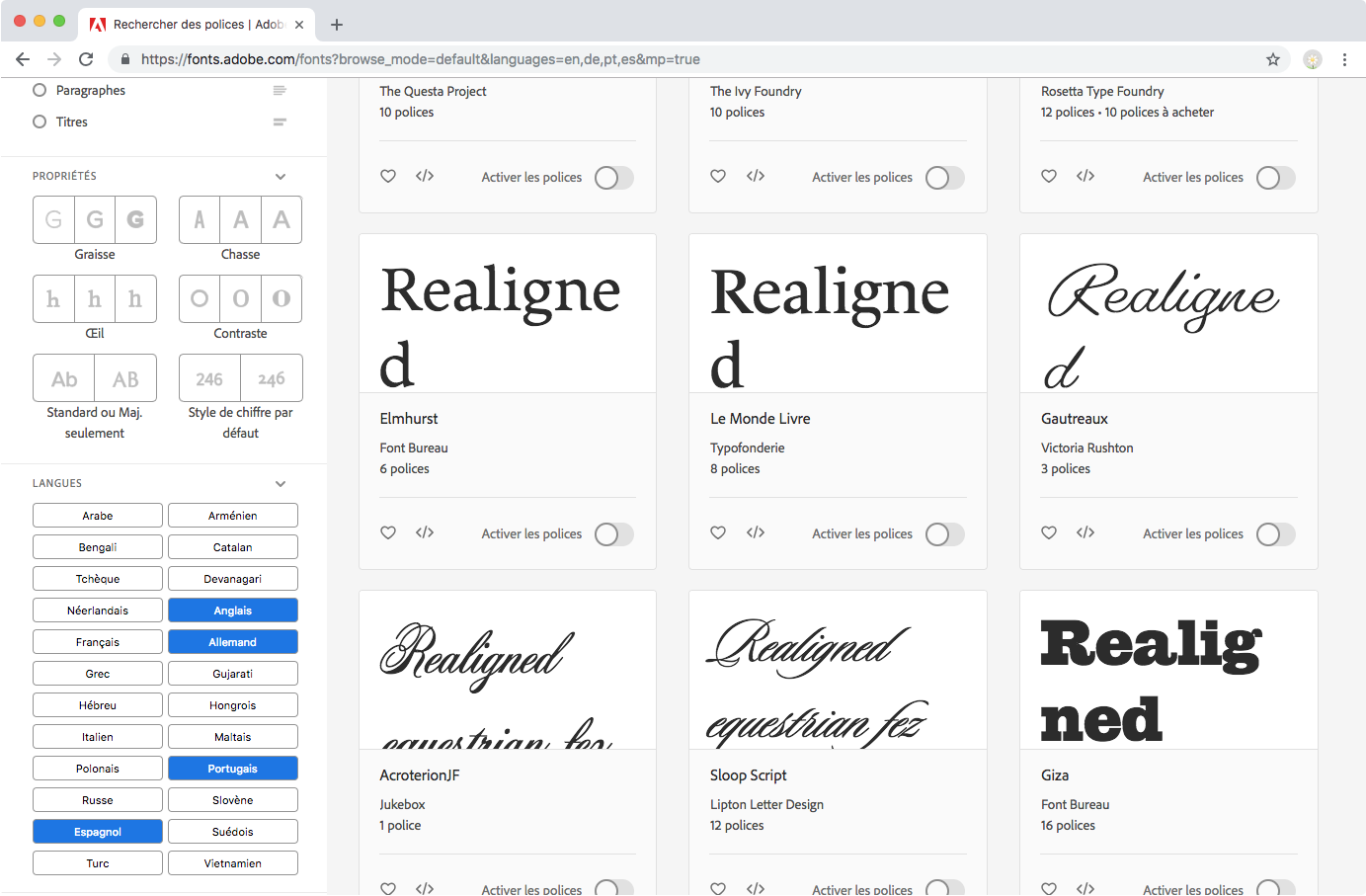
Task: Open the AcroterionJF font family
Action: (x=420, y=775)
